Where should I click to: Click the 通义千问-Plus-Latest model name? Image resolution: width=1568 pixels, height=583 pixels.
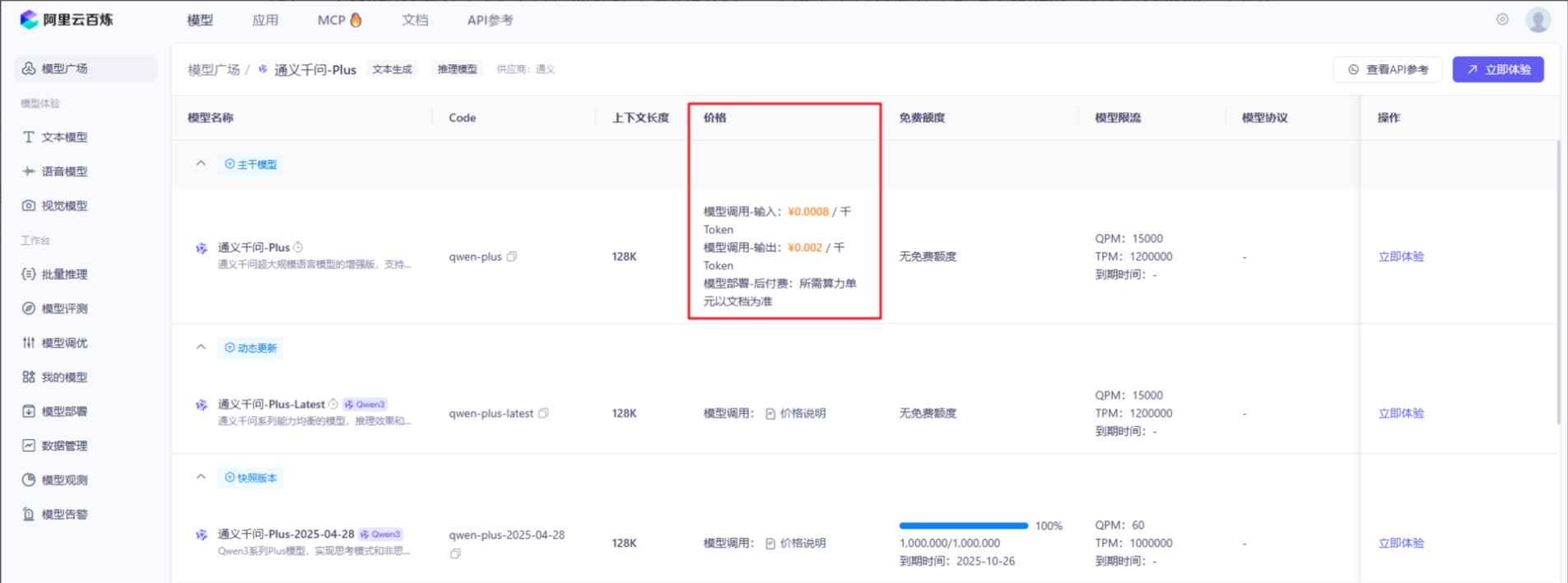271,404
